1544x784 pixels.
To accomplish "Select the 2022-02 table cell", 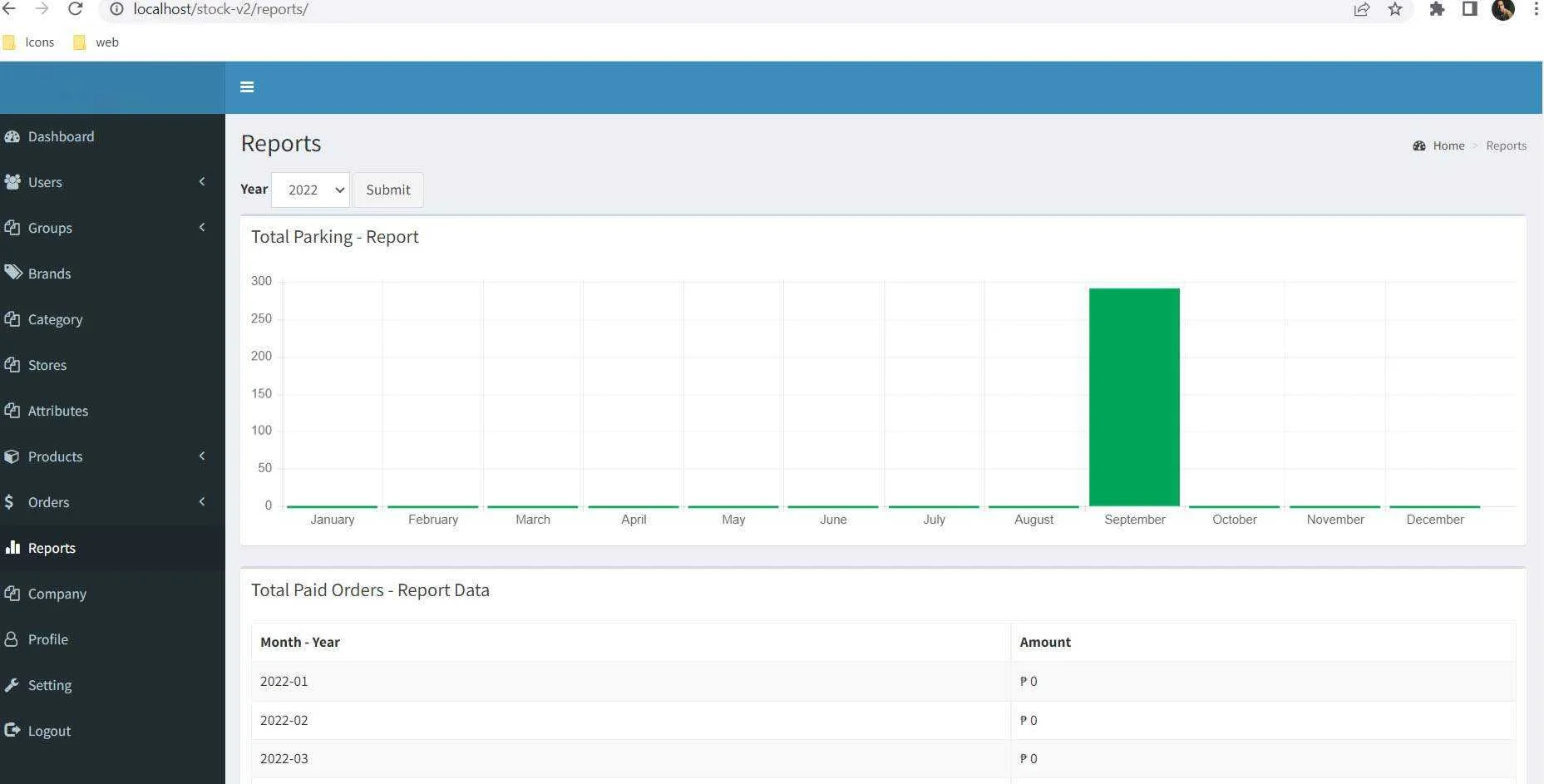I will [x=631, y=720].
